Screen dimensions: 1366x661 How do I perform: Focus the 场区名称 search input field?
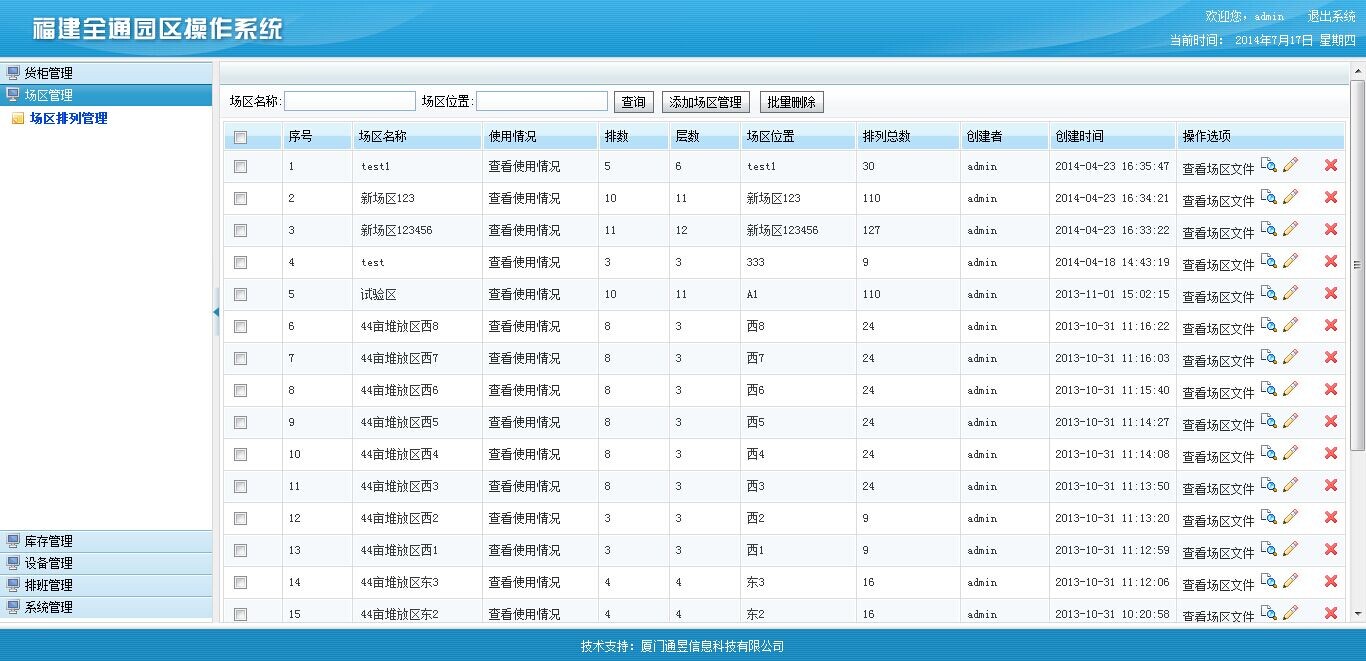click(x=350, y=101)
